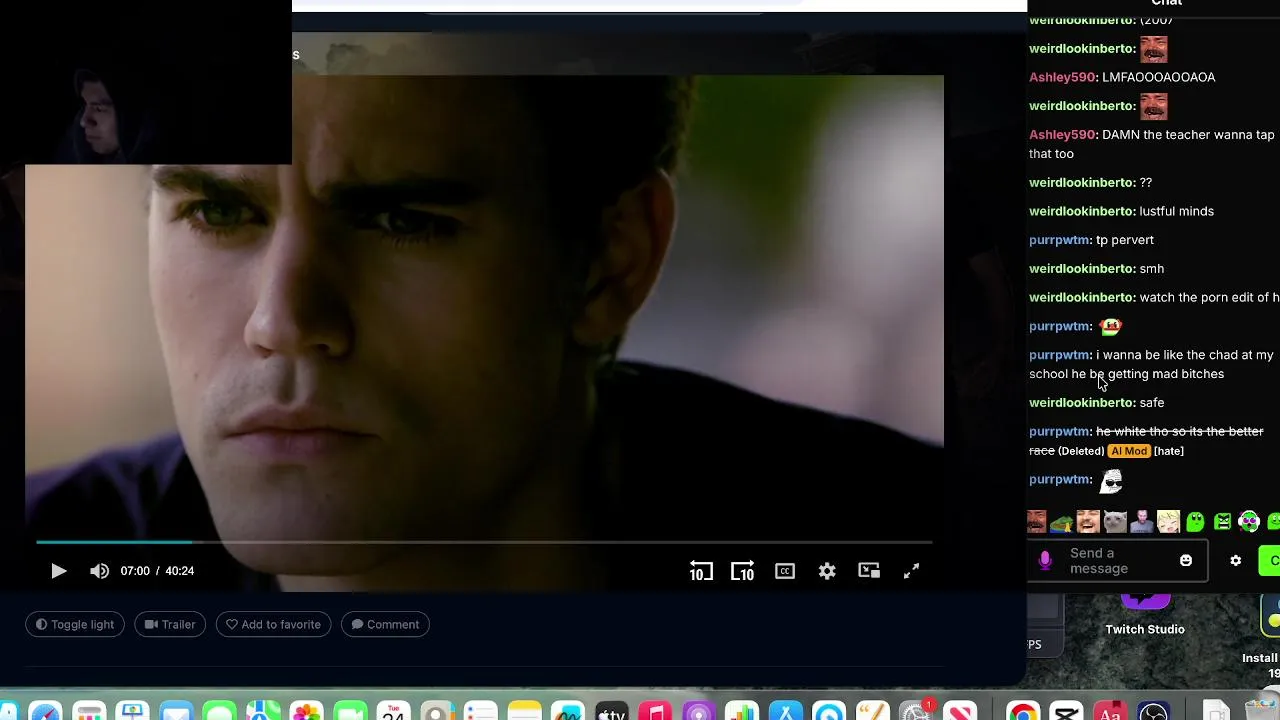Select the laughing mustache man emote in quick bar

coord(1036,521)
